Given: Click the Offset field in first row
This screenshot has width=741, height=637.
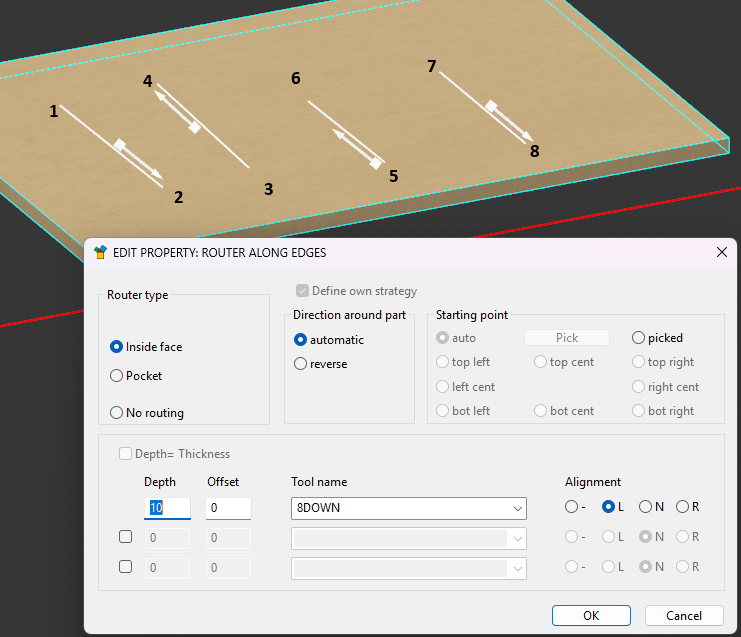Looking at the screenshot, I should [228, 508].
